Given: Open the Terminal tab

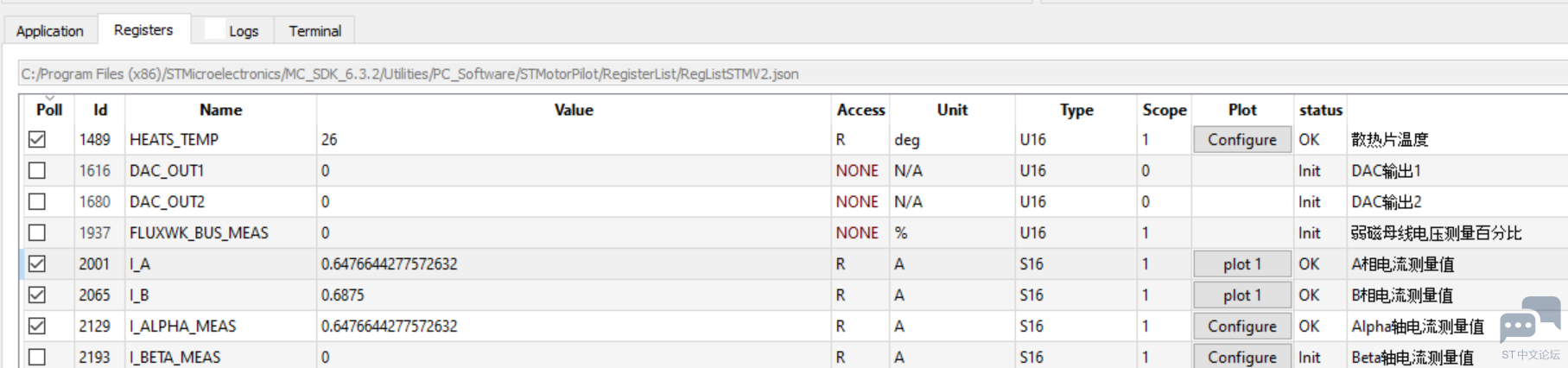Looking at the screenshot, I should tap(314, 30).
